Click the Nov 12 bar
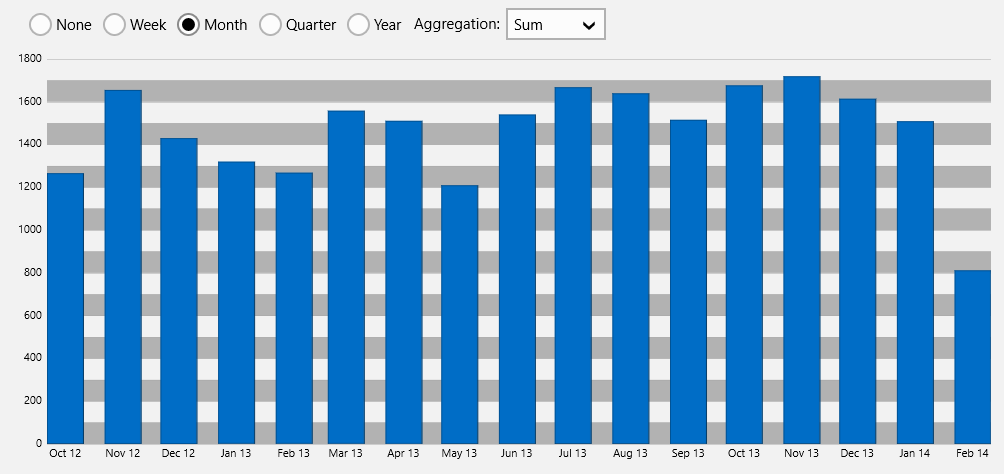Image resolution: width=1004 pixels, height=474 pixels. tap(123, 266)
